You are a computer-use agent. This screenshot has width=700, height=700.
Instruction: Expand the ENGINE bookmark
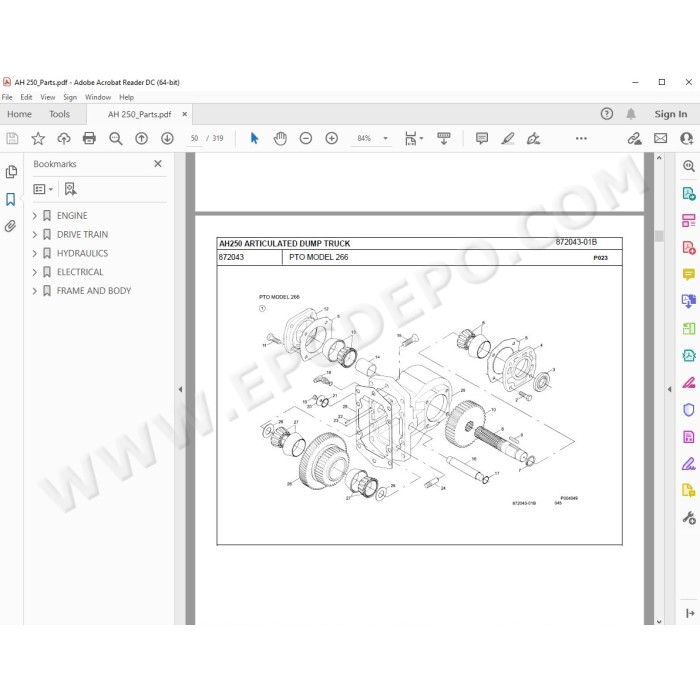tap(35, 216)
